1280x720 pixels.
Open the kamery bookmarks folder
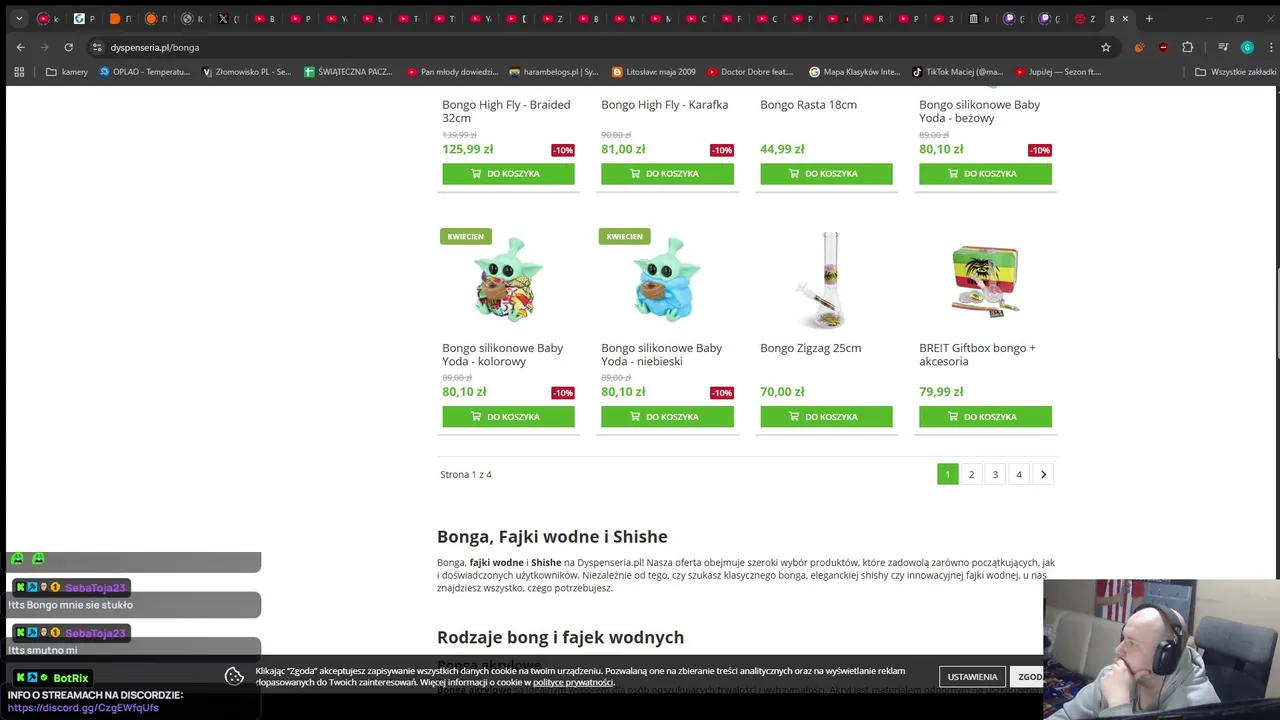(x=67, y=72)
